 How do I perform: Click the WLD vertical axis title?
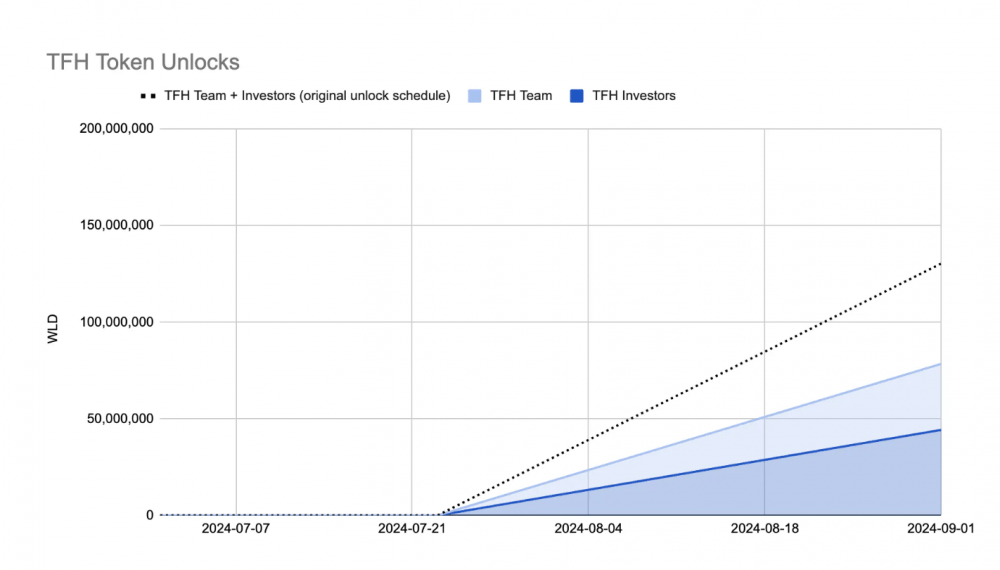point(53,329)
